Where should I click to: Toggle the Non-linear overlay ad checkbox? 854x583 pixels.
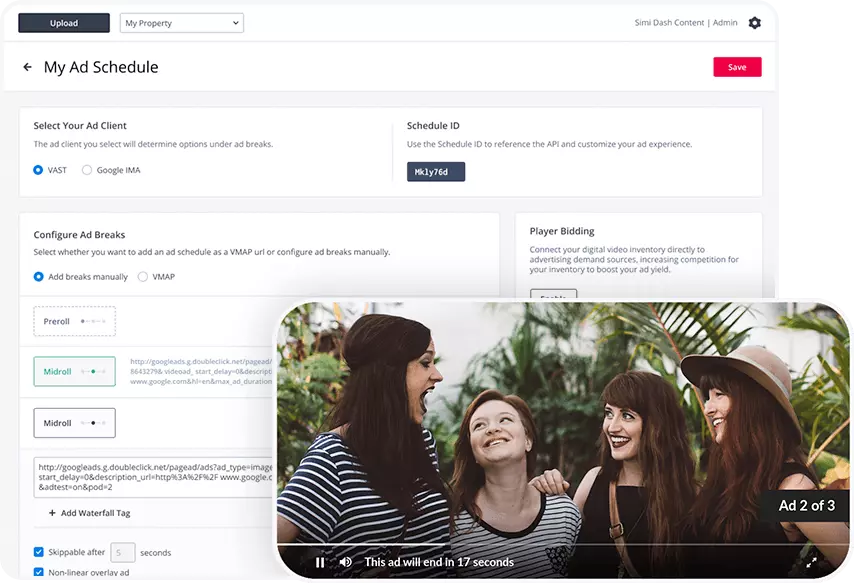39,573
